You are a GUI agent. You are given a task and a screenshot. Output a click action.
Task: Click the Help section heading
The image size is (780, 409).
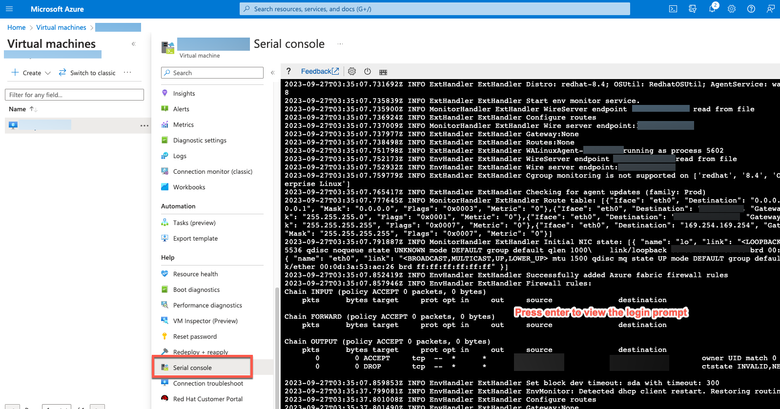coord(168,258)
